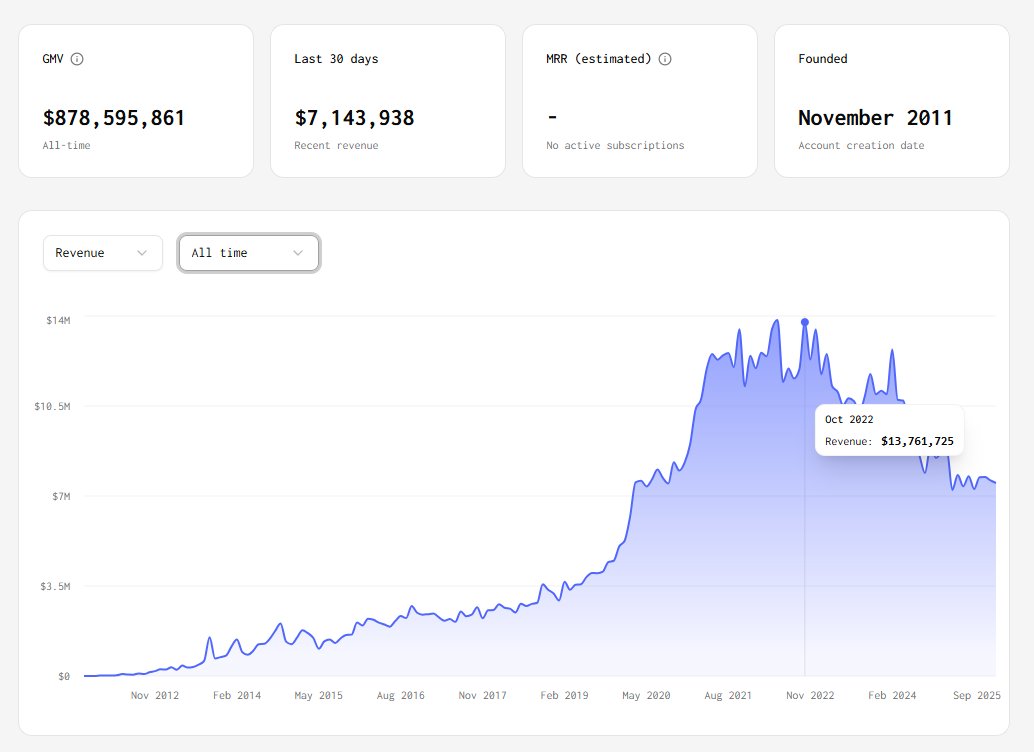
Task: Click the highlighted Oct 2022 data point
Action: 805,322
